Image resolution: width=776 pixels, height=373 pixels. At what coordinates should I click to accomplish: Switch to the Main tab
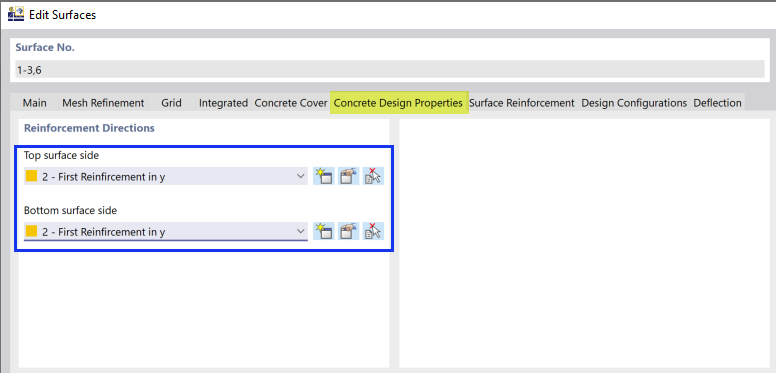[x=35, y=103]
